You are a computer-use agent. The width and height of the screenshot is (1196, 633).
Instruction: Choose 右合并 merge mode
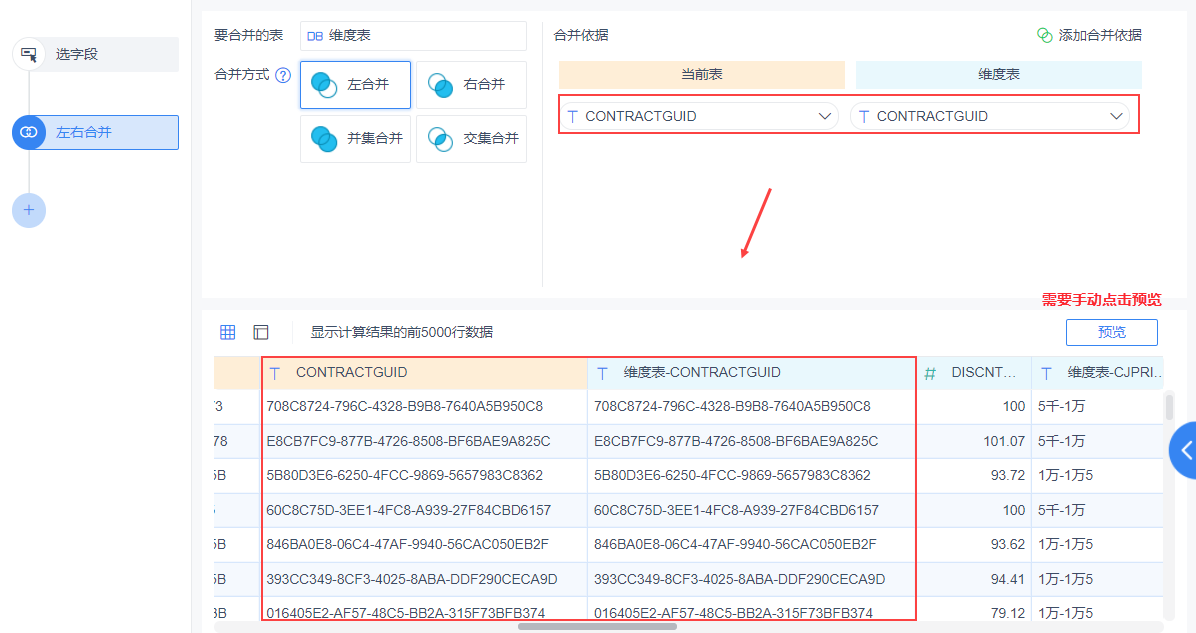click(471, 85)
